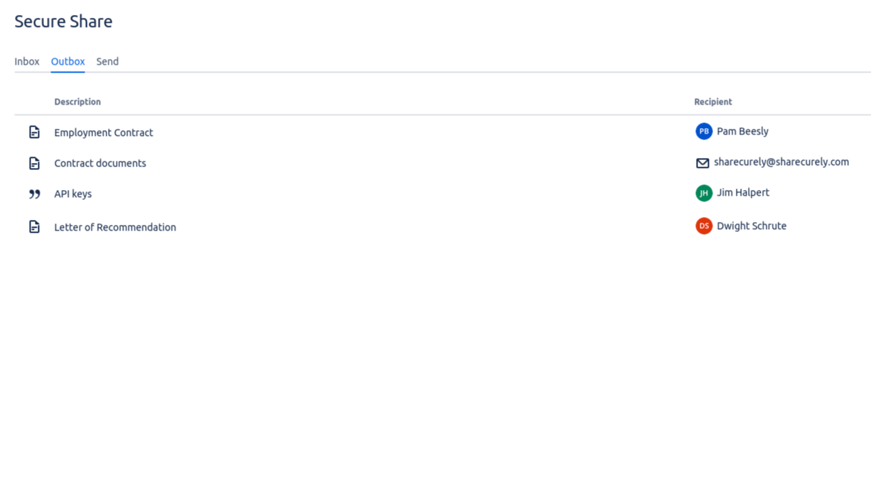Image resolution: width=871 pixels, height=496 pixels.
Task: Switch to the Inbox tab
Action: click(x=27, y=62)
